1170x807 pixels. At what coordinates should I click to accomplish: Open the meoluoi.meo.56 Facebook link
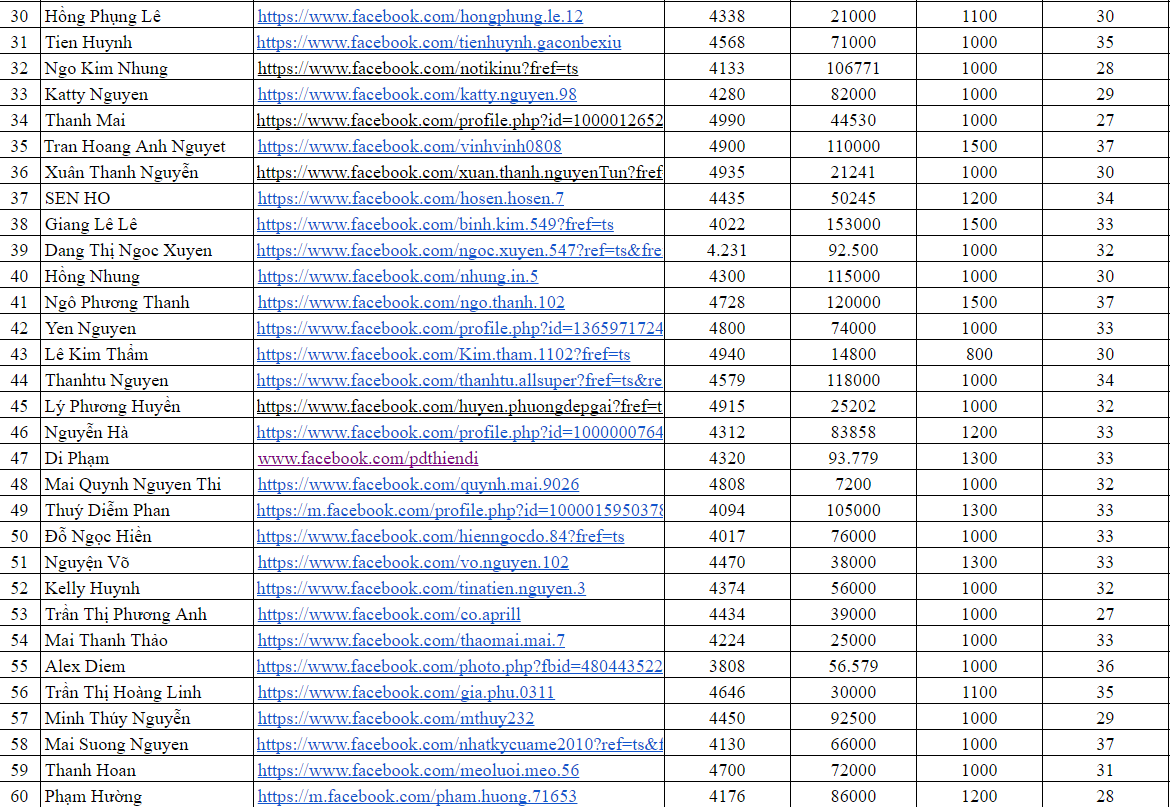tap(418, 771)
